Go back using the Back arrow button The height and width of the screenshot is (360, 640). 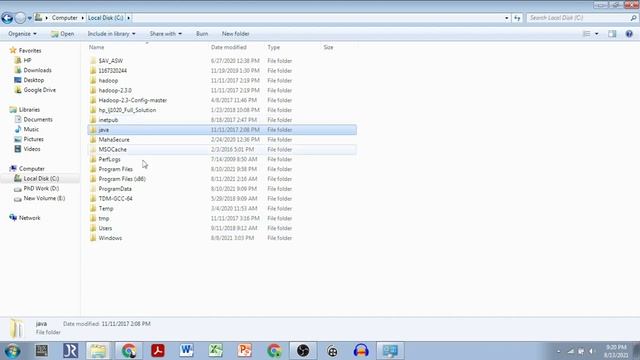click(x=7, y=18)
